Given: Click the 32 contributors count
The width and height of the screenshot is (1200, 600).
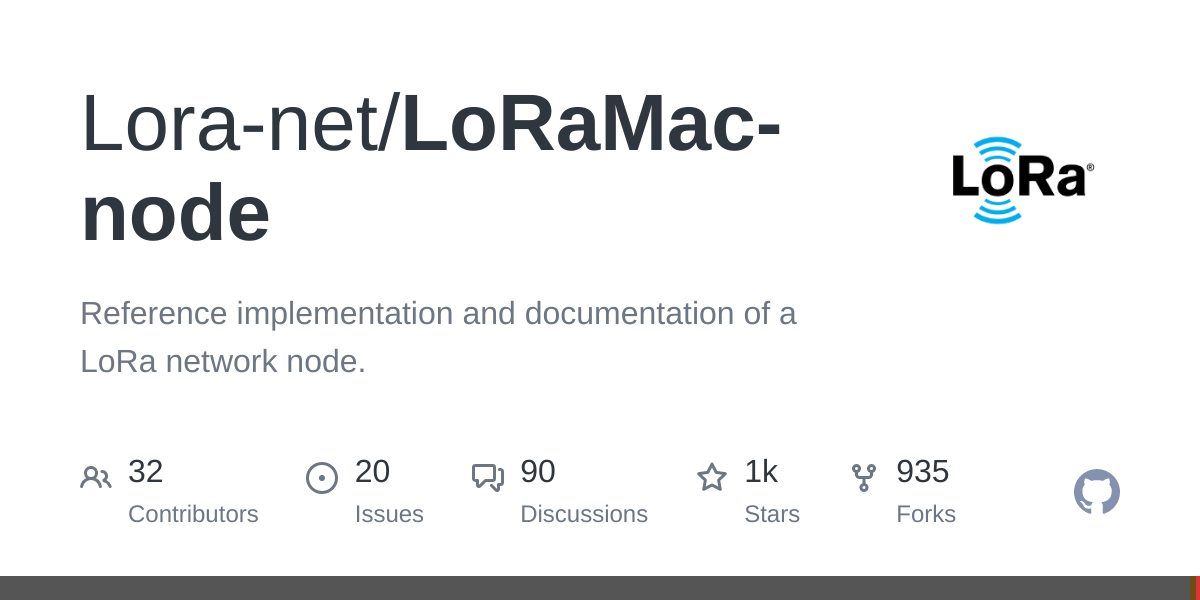Looking at the screenshot, I should 146,471.
